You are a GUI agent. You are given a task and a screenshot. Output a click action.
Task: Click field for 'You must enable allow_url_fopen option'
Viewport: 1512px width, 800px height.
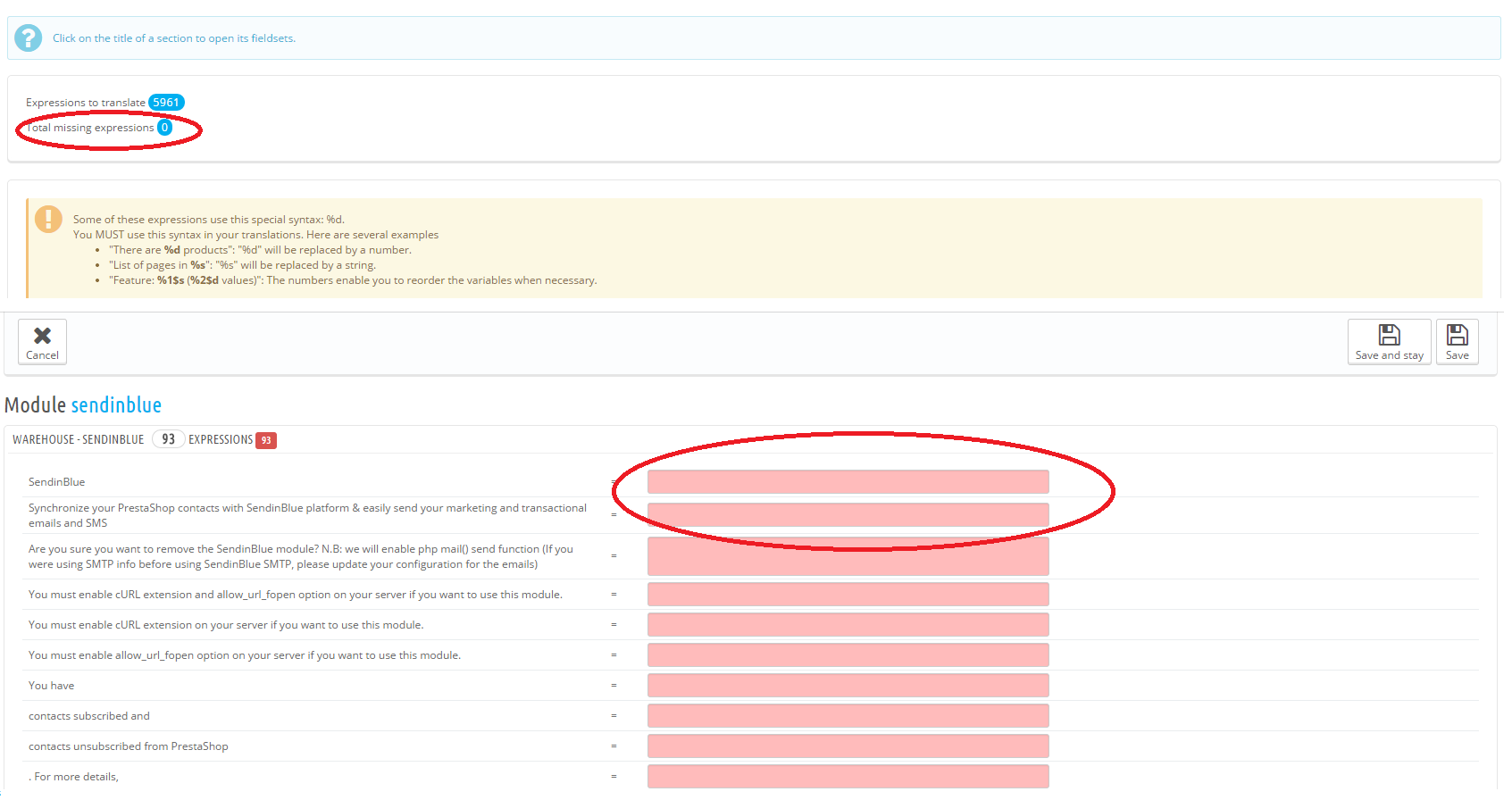(x=848, y=655)
